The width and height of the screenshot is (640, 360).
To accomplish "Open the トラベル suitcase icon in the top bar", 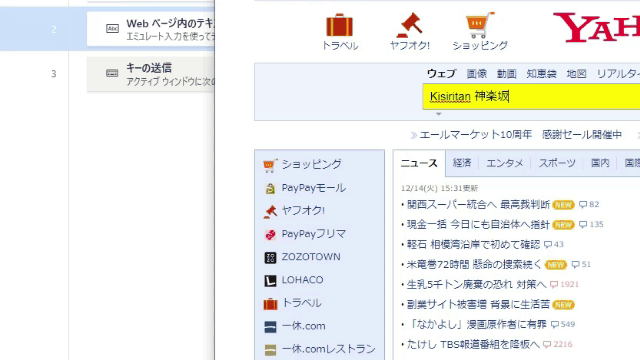I will (x=339, y=25).
